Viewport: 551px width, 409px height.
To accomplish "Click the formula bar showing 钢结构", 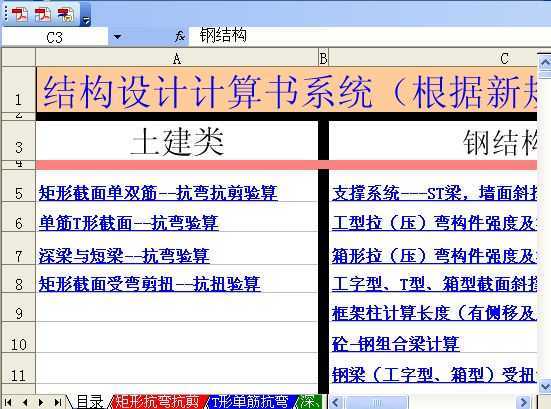I will [369, 36].
